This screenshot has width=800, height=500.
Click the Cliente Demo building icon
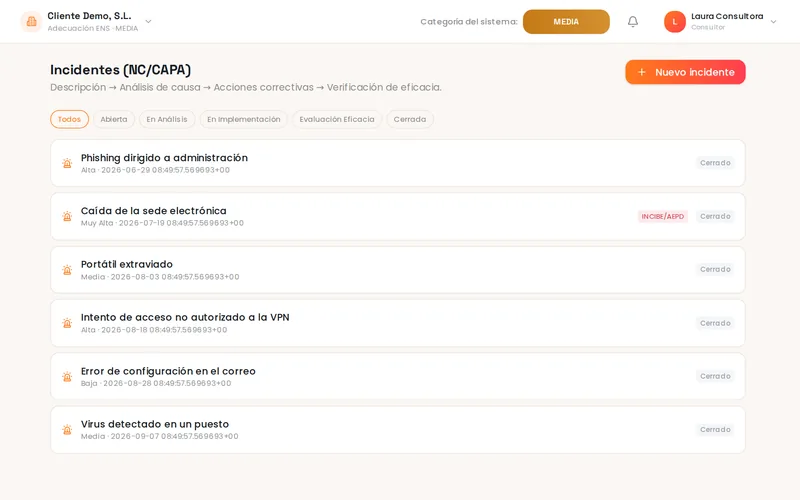click(31, 21)
